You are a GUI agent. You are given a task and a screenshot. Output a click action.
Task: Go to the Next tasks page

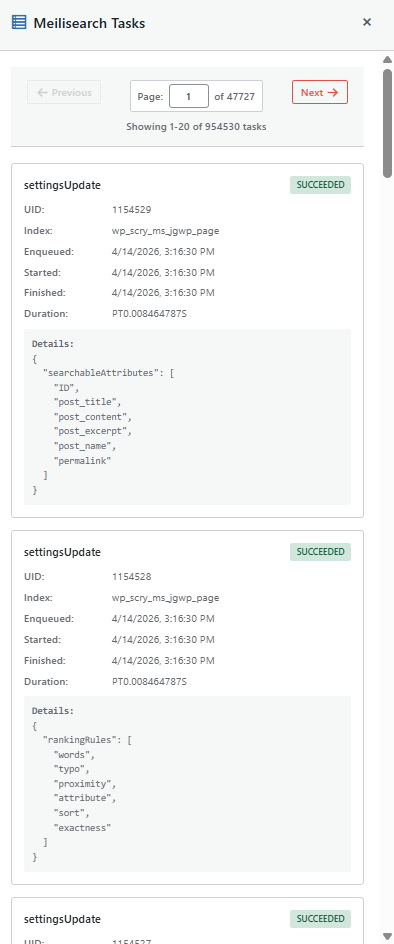pyautogui.click(x=320, y=93)
